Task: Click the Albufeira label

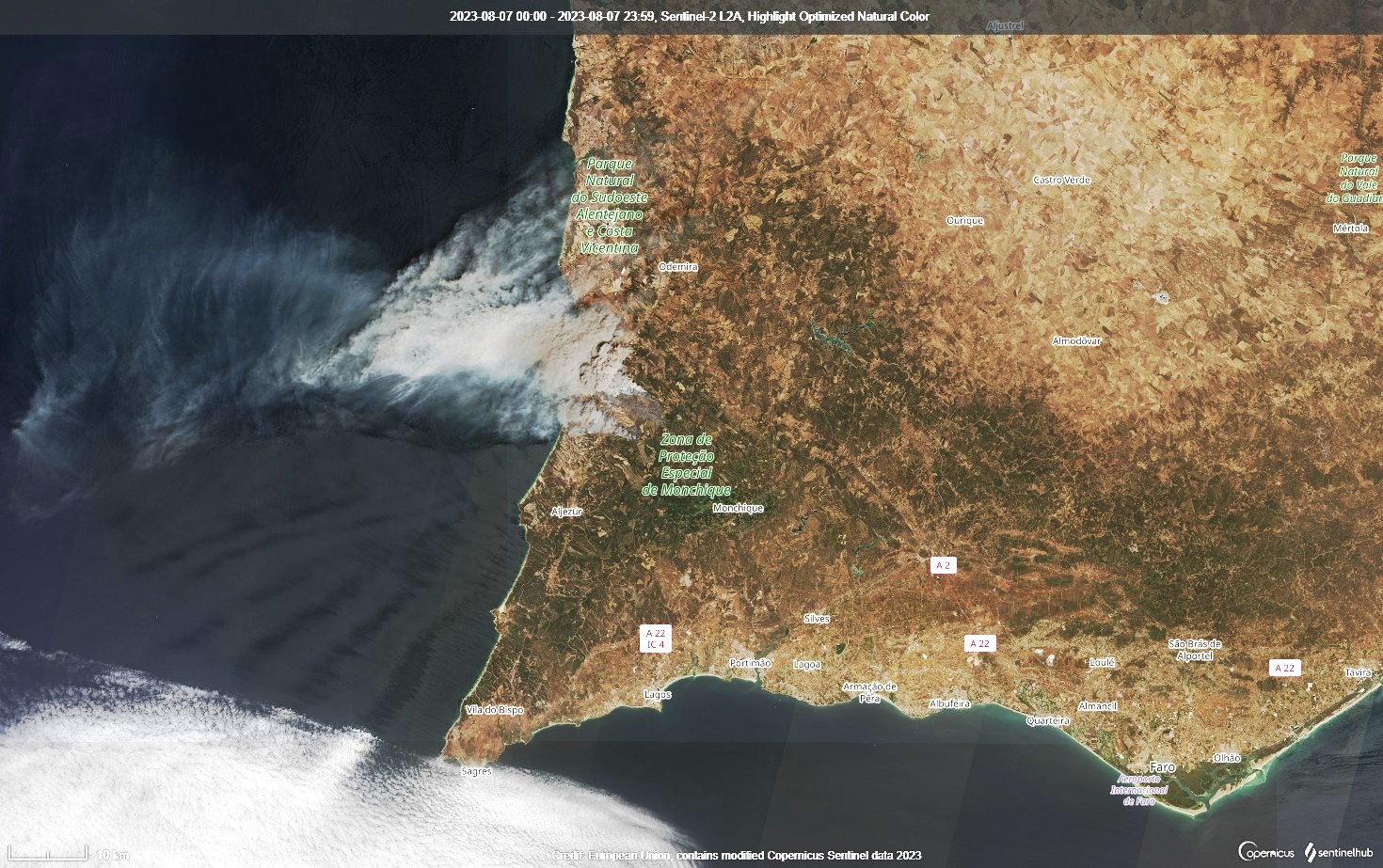Action: click(x=949, y=704)
